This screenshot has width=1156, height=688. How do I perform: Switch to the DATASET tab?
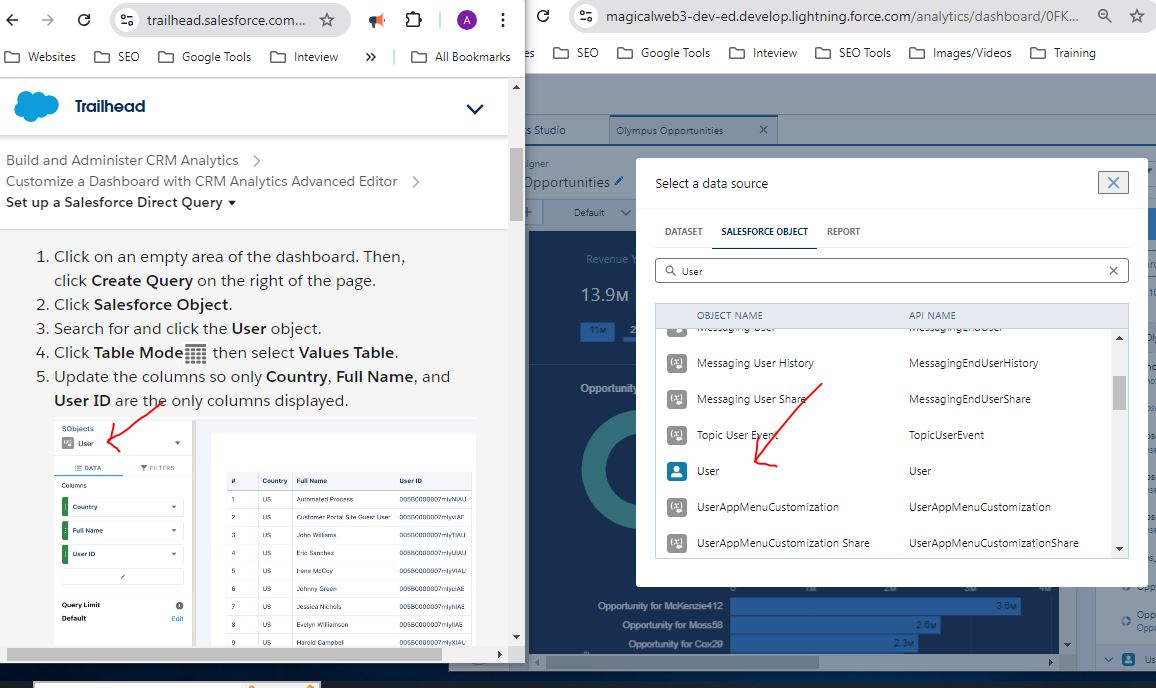click(683, 232)
